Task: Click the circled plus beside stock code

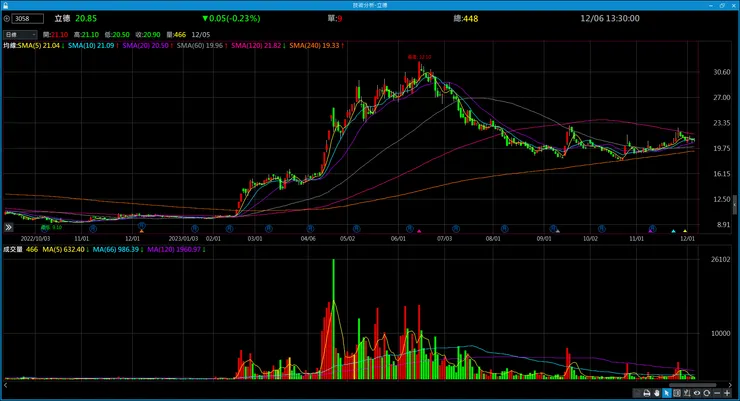Action: click(7, 18)
